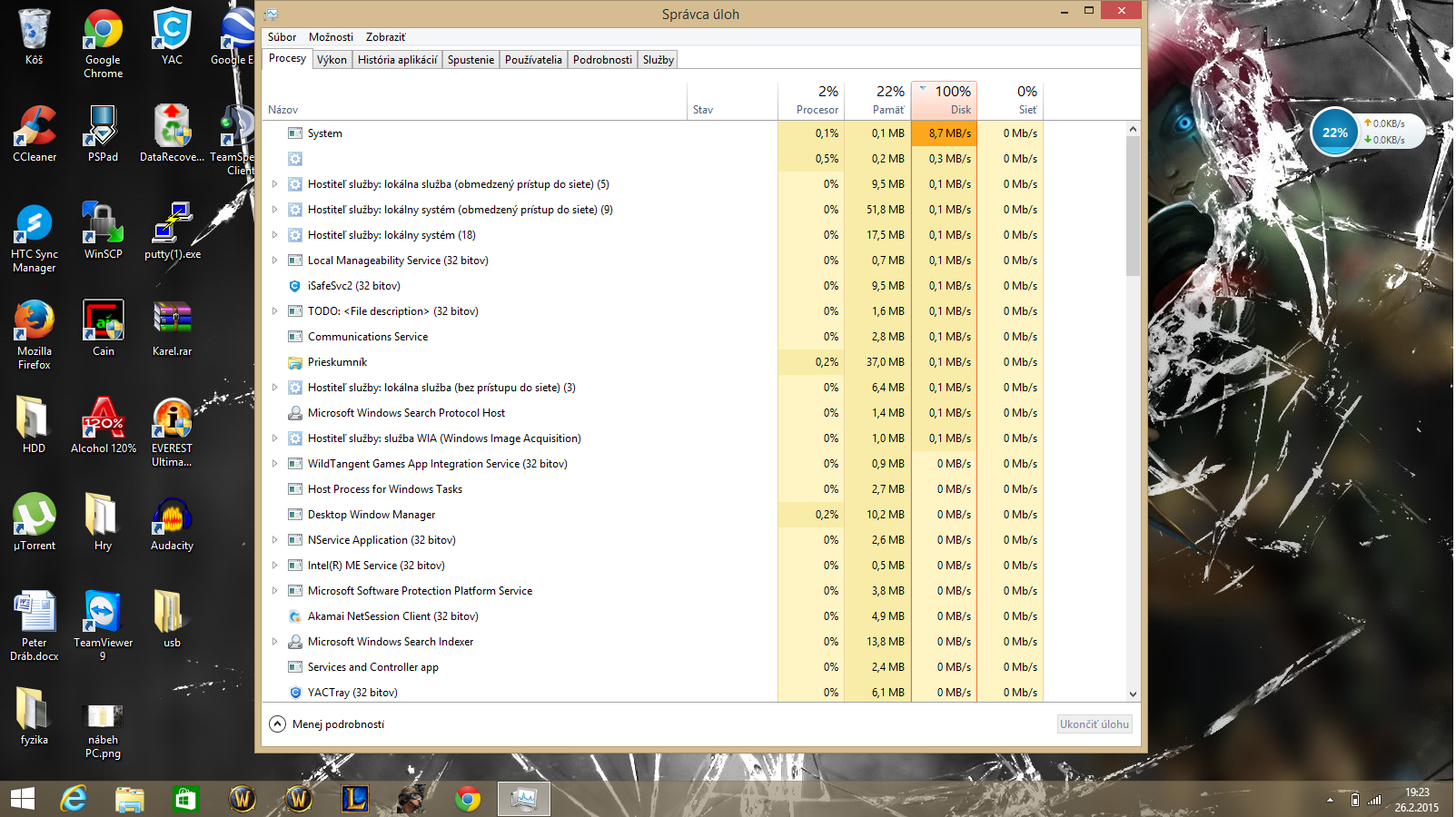The height and width of the screenshot is (817, 1456).
Task: Open League of Legends taskbar icon
Action: (355, 799)
